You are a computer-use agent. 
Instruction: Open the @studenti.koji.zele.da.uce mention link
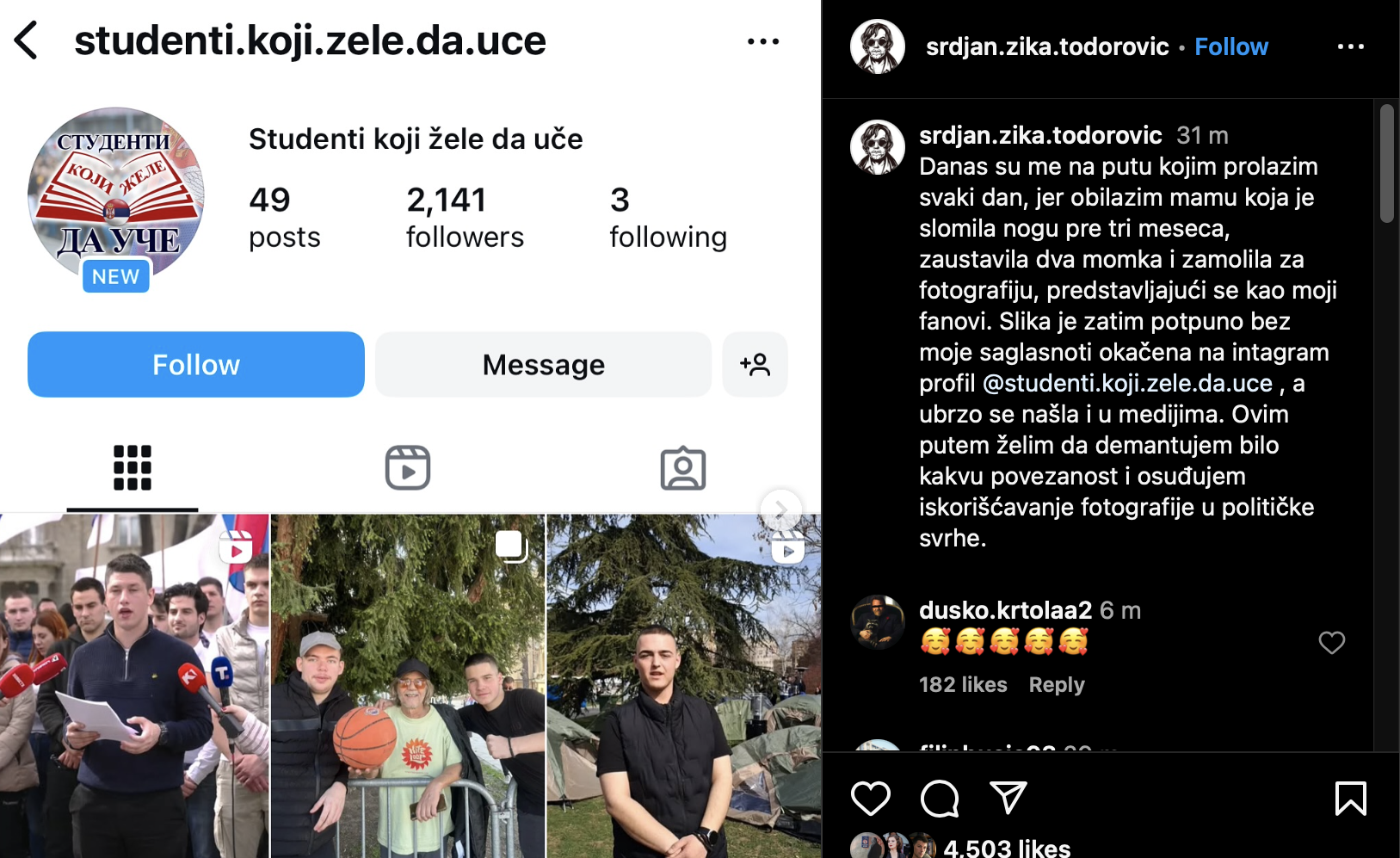coord(1127,383)
